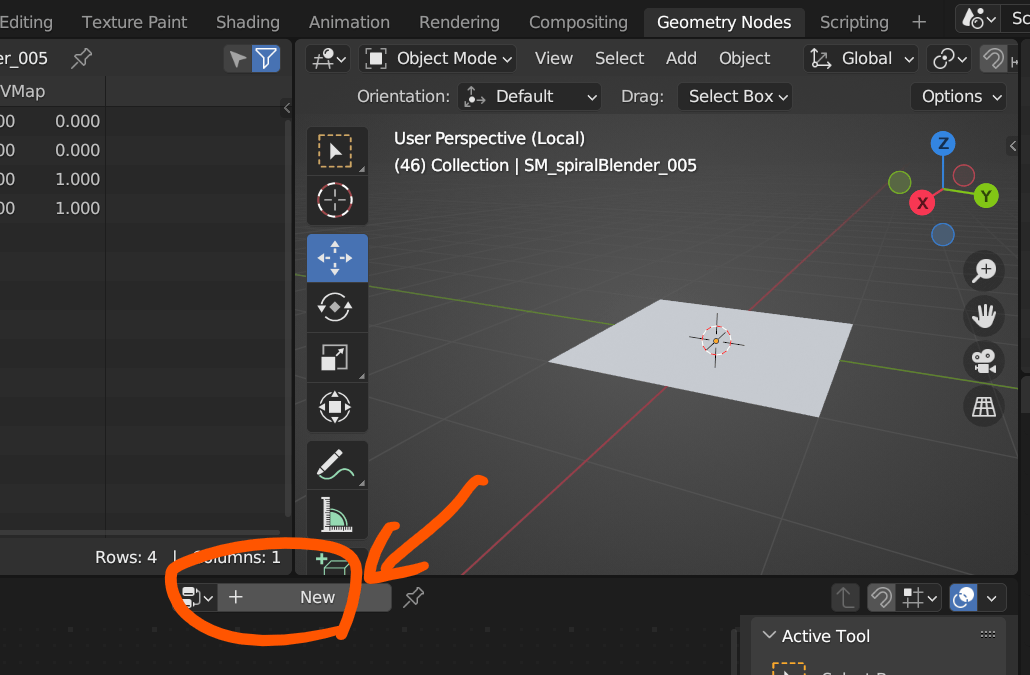
Task: Switch to the Texture Paint workspace tab
Action: click(134, 22)
